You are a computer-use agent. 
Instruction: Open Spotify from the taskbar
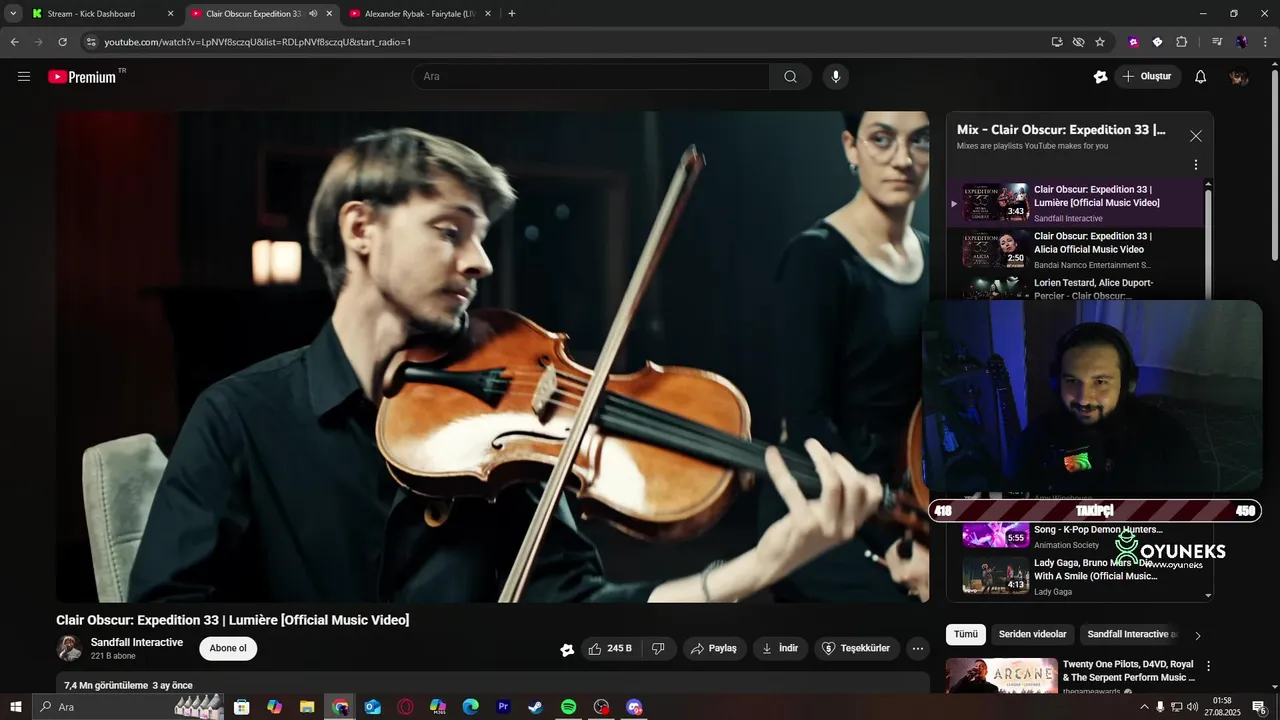click(x=568, y=707)
